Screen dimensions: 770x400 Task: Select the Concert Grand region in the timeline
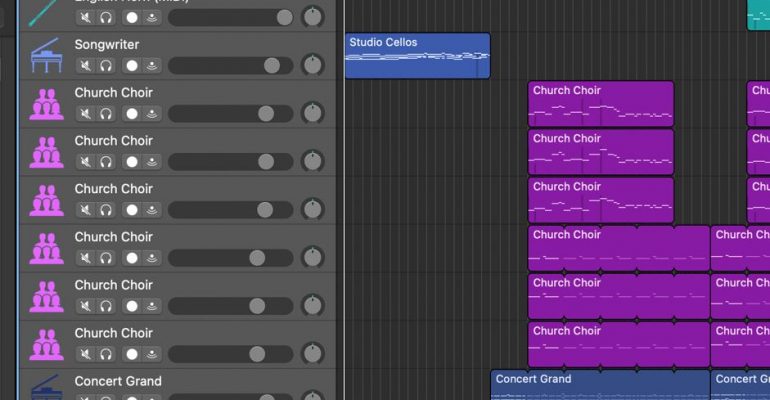[600, 385]
